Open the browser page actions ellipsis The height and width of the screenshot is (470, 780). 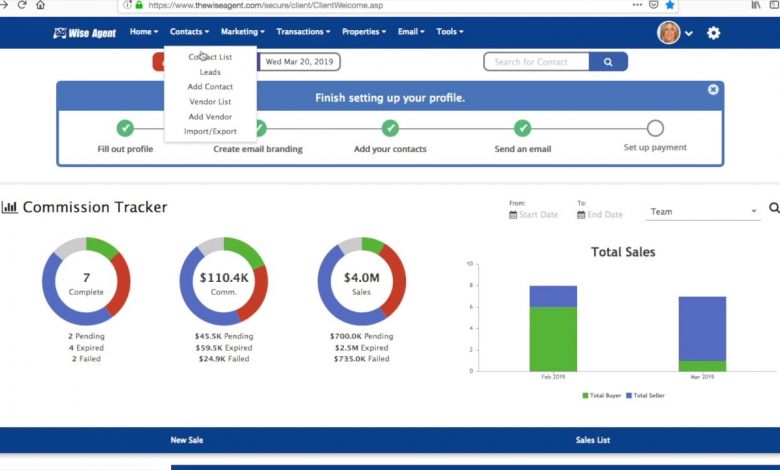(637, 5)
